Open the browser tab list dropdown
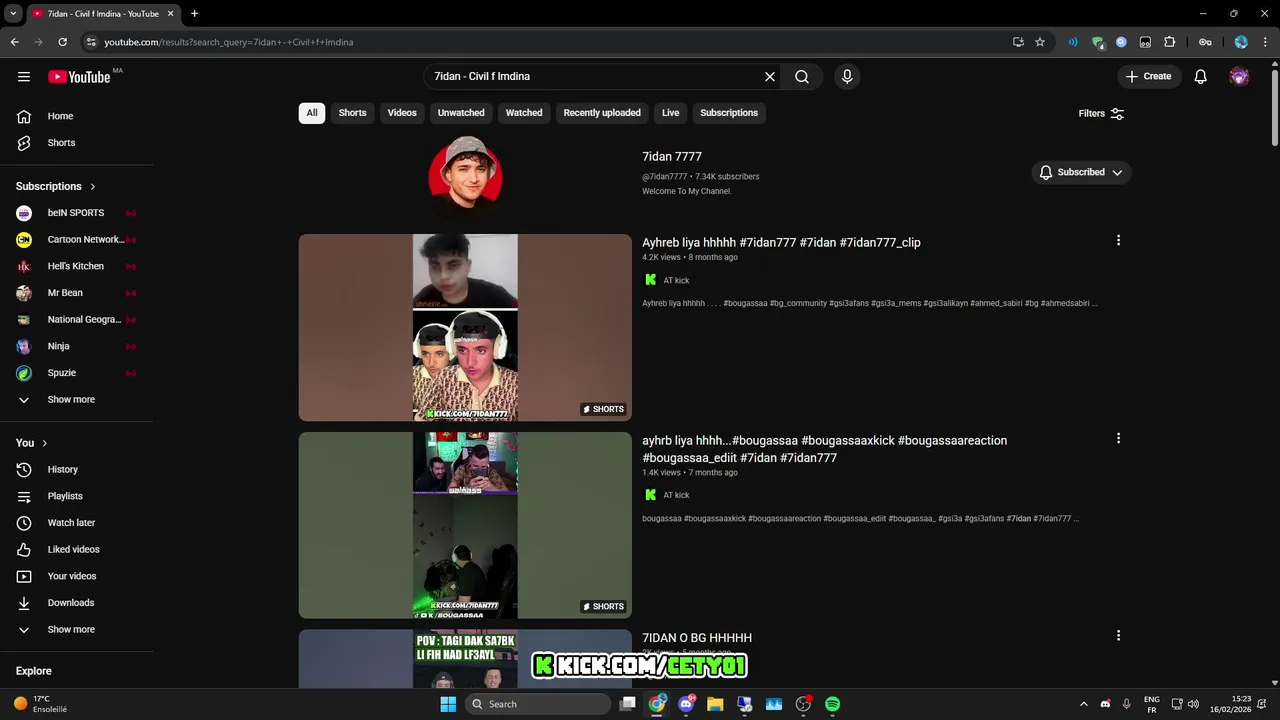The height and width of the screenshot is (720, 1280). coord(13,14)
